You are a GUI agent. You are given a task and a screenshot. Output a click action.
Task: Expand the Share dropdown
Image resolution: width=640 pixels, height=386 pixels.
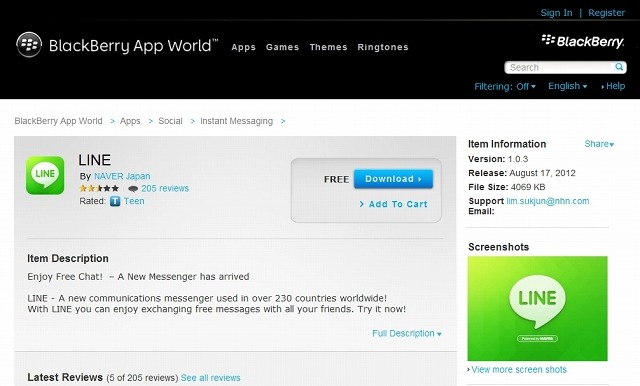tap(599, 144)
